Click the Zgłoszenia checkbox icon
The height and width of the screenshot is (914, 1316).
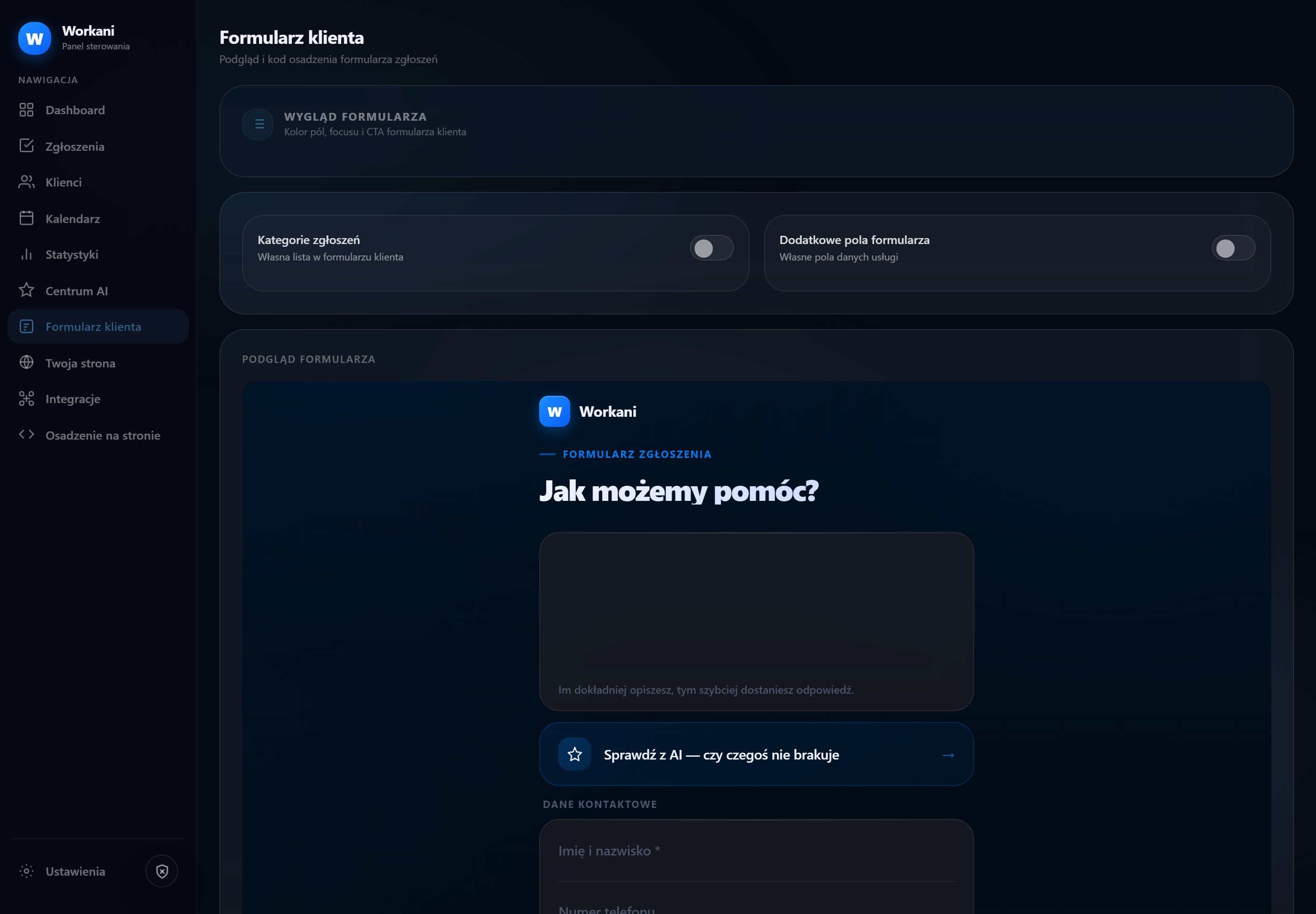coord(27,146)
